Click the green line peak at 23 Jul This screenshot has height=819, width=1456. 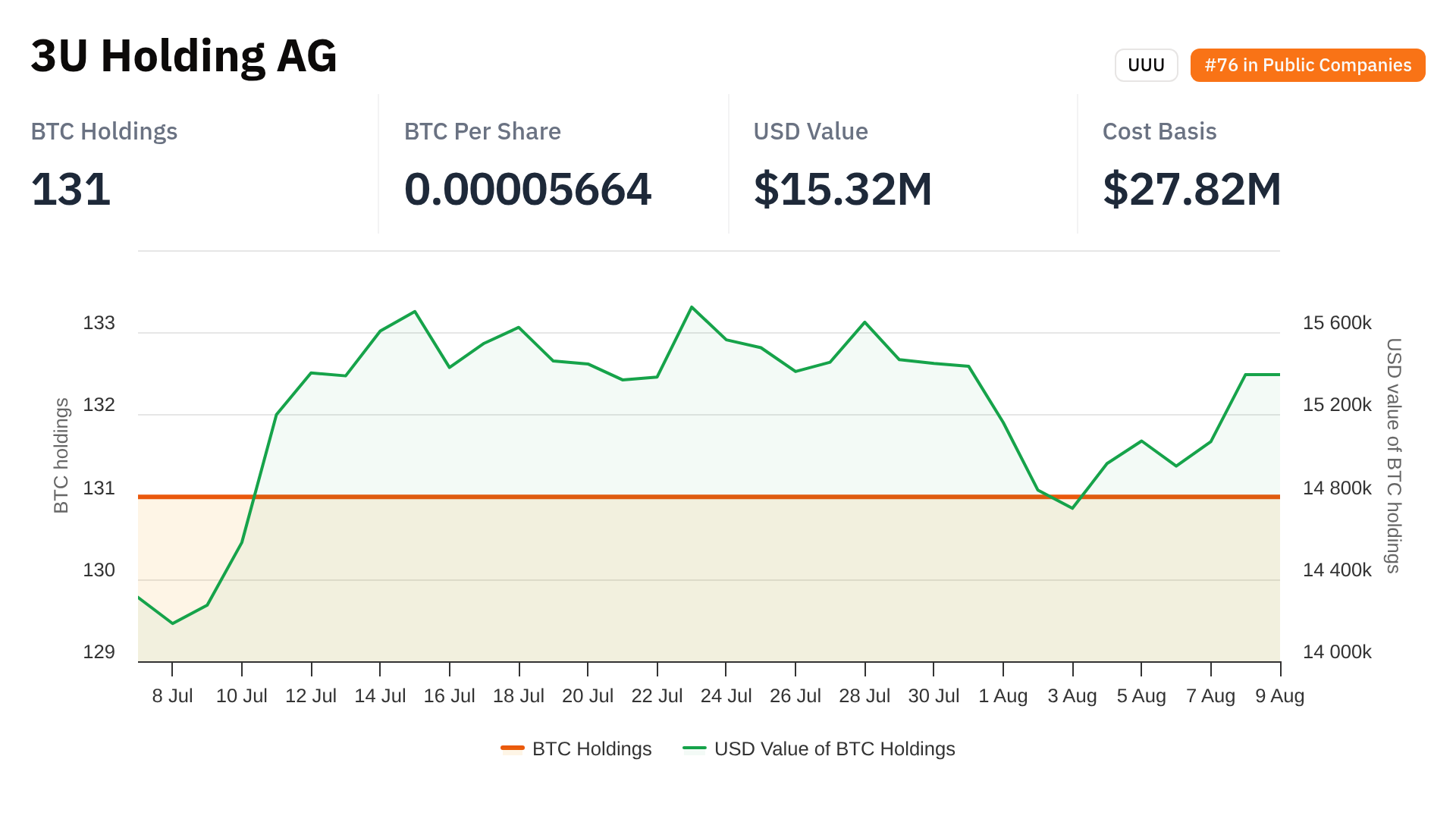click(692, 307)
